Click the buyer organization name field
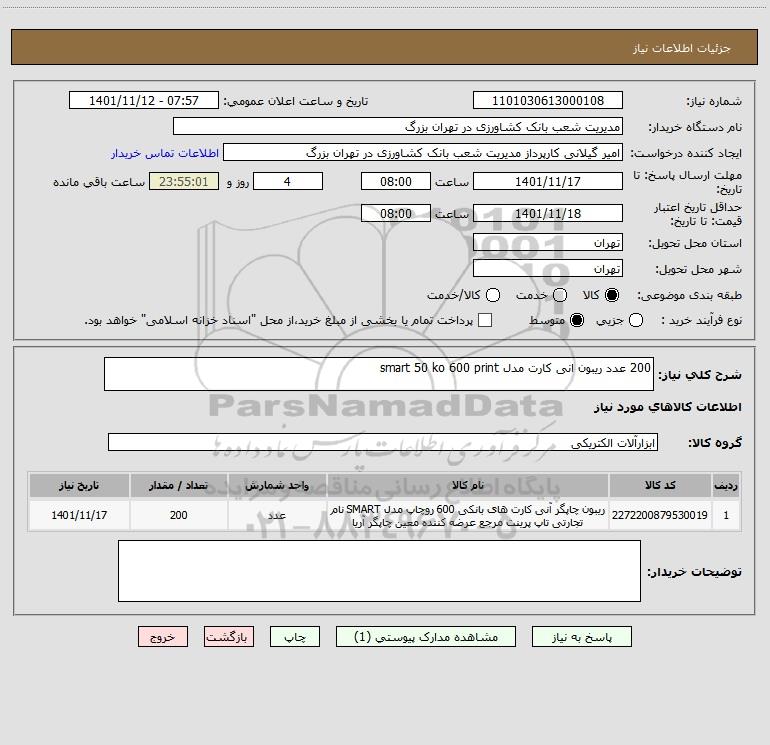Screen dimensions: 770x745 [398, 127]
